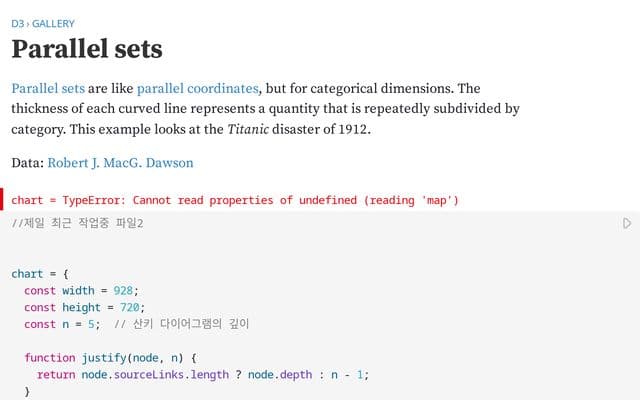Click the value 5 assigned to n

pos(91,324)
